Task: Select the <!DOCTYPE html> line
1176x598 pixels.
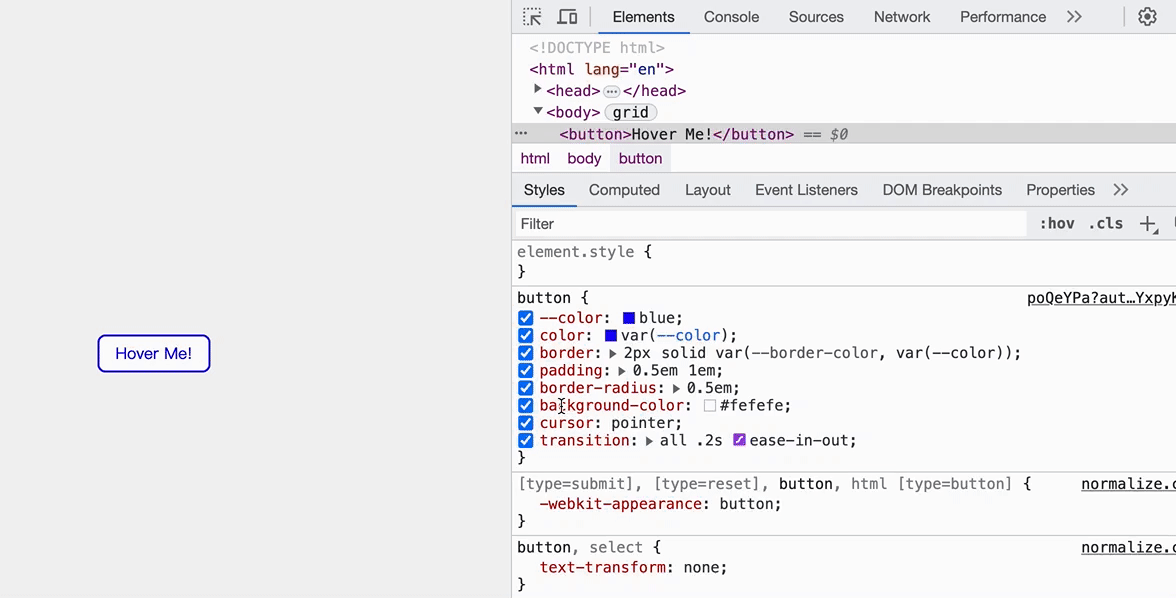Action: [x=597, y=47]
